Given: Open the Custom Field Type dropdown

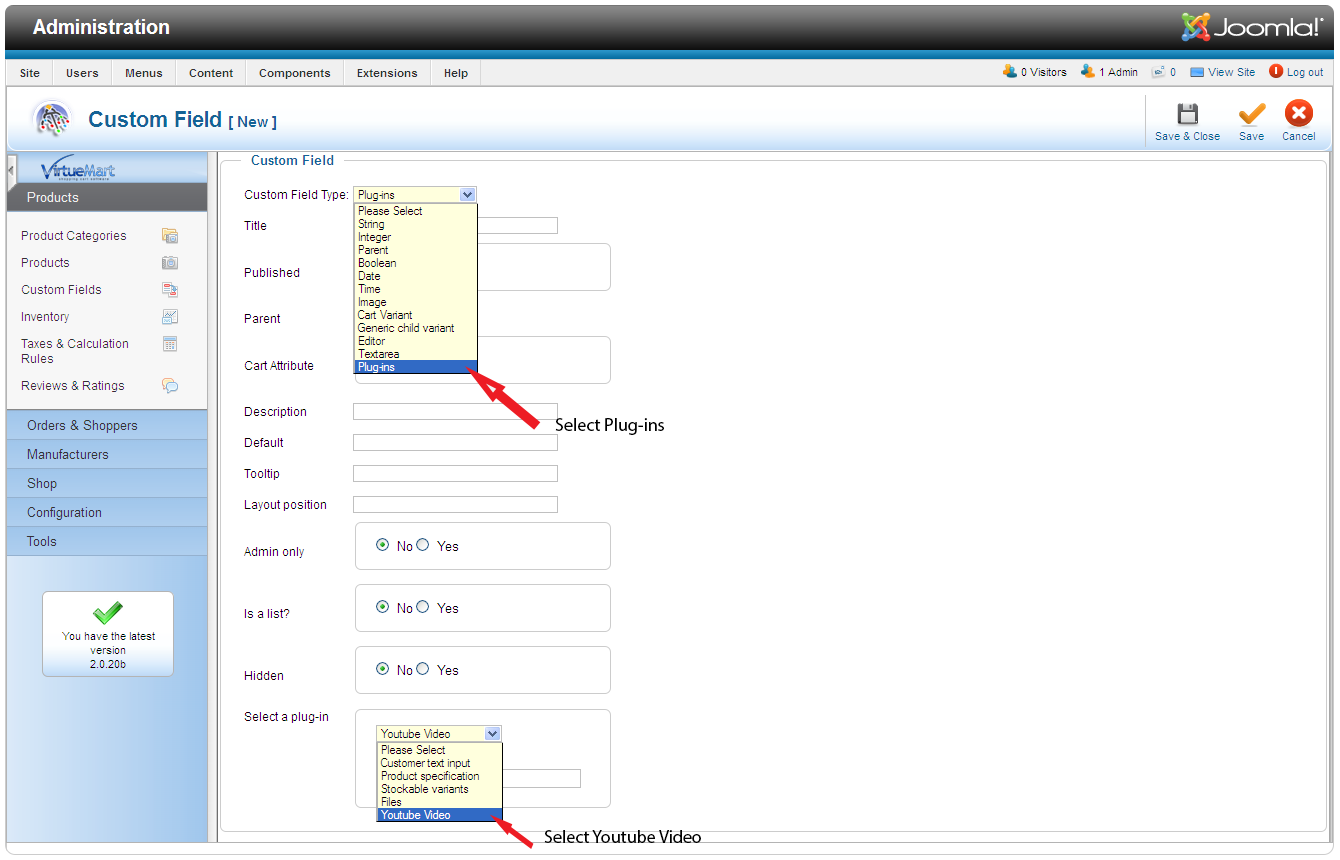Looking at the screenshot, I should pos(415,195).
